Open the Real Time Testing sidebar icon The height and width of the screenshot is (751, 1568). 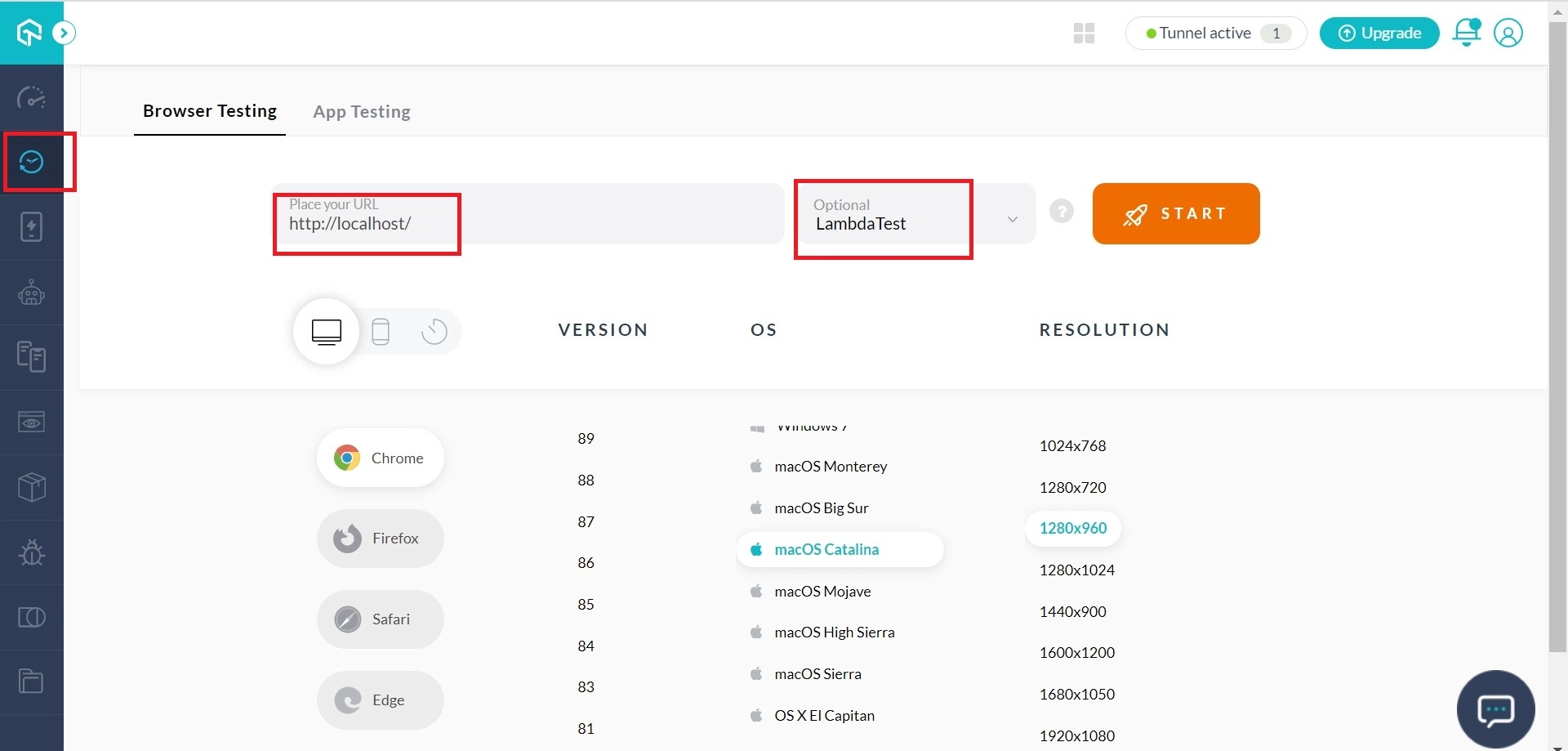tap(33, 162)
